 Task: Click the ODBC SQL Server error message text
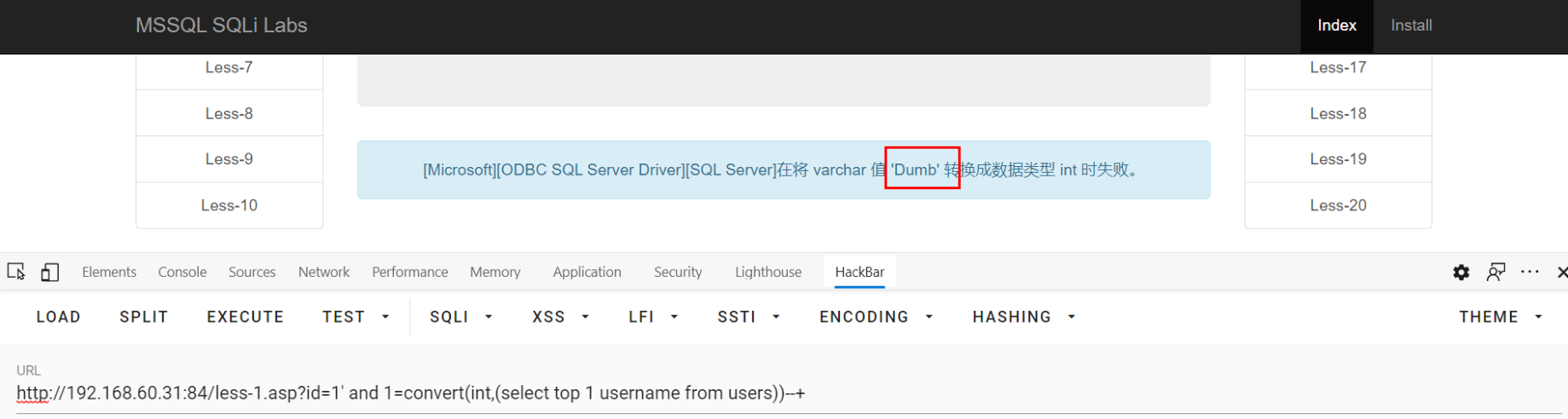[x=782, y=169]
